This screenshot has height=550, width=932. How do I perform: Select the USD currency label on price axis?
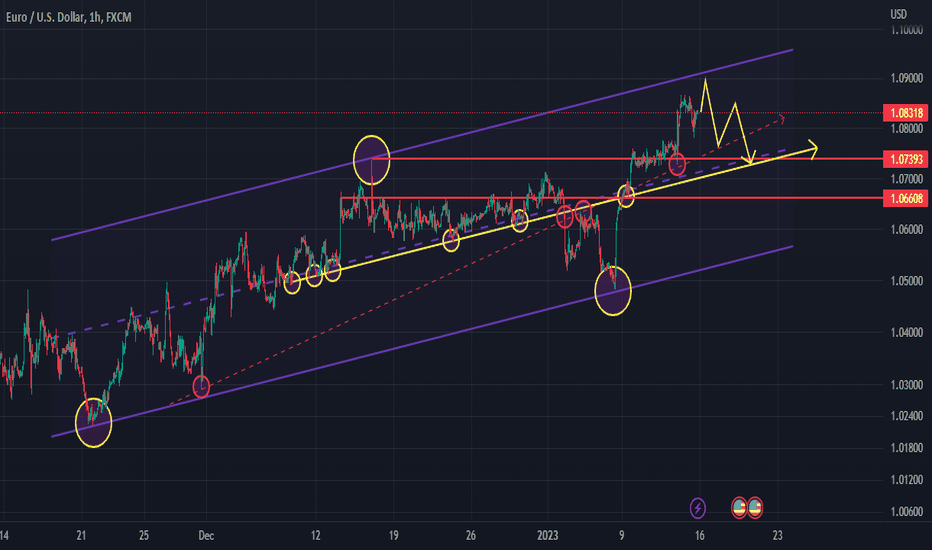click(x=898, y=14)
